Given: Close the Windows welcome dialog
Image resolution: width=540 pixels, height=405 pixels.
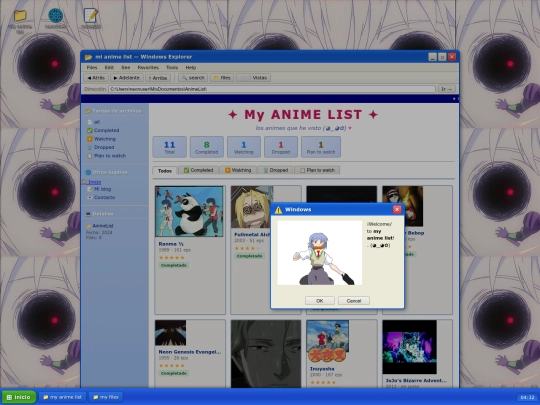Looking at the screenshot, I should point(397,209).
